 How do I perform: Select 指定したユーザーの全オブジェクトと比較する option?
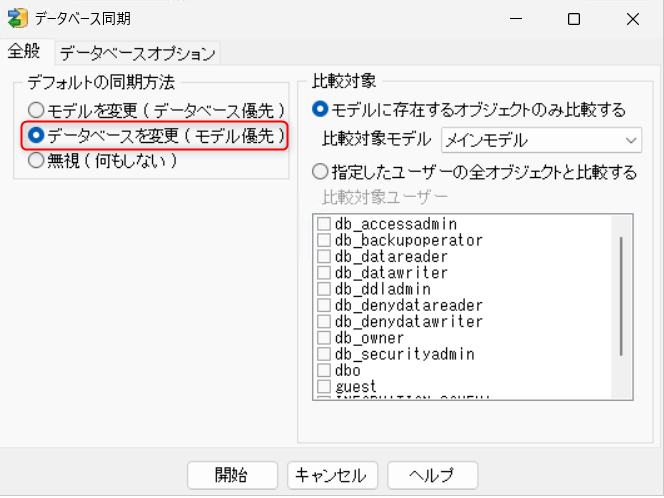tap(320, 172)
